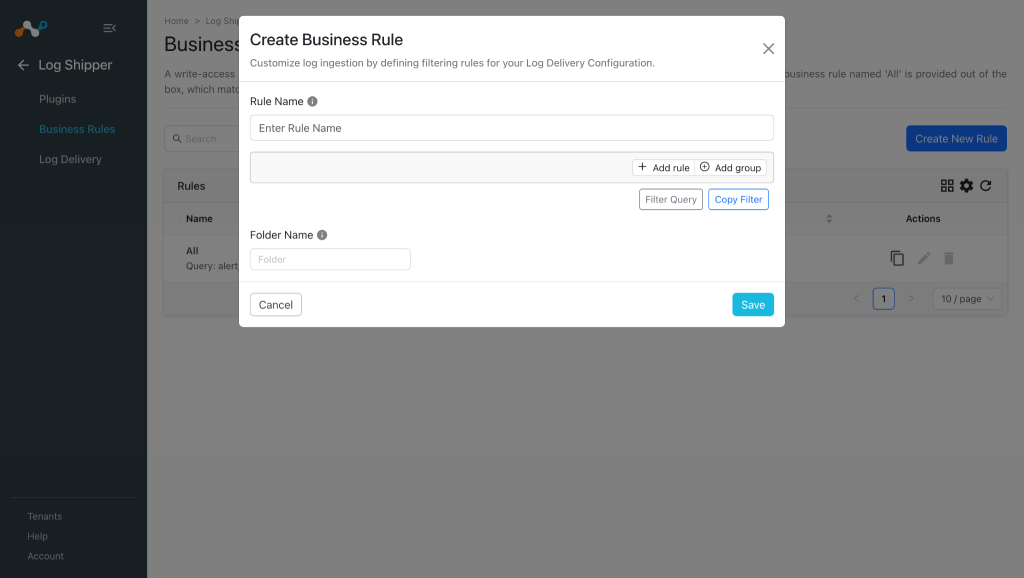Viewport: 1024px width, 578px height.
Task: Open Log Delivery in the sidebar
Action: (x=70, y=159)
